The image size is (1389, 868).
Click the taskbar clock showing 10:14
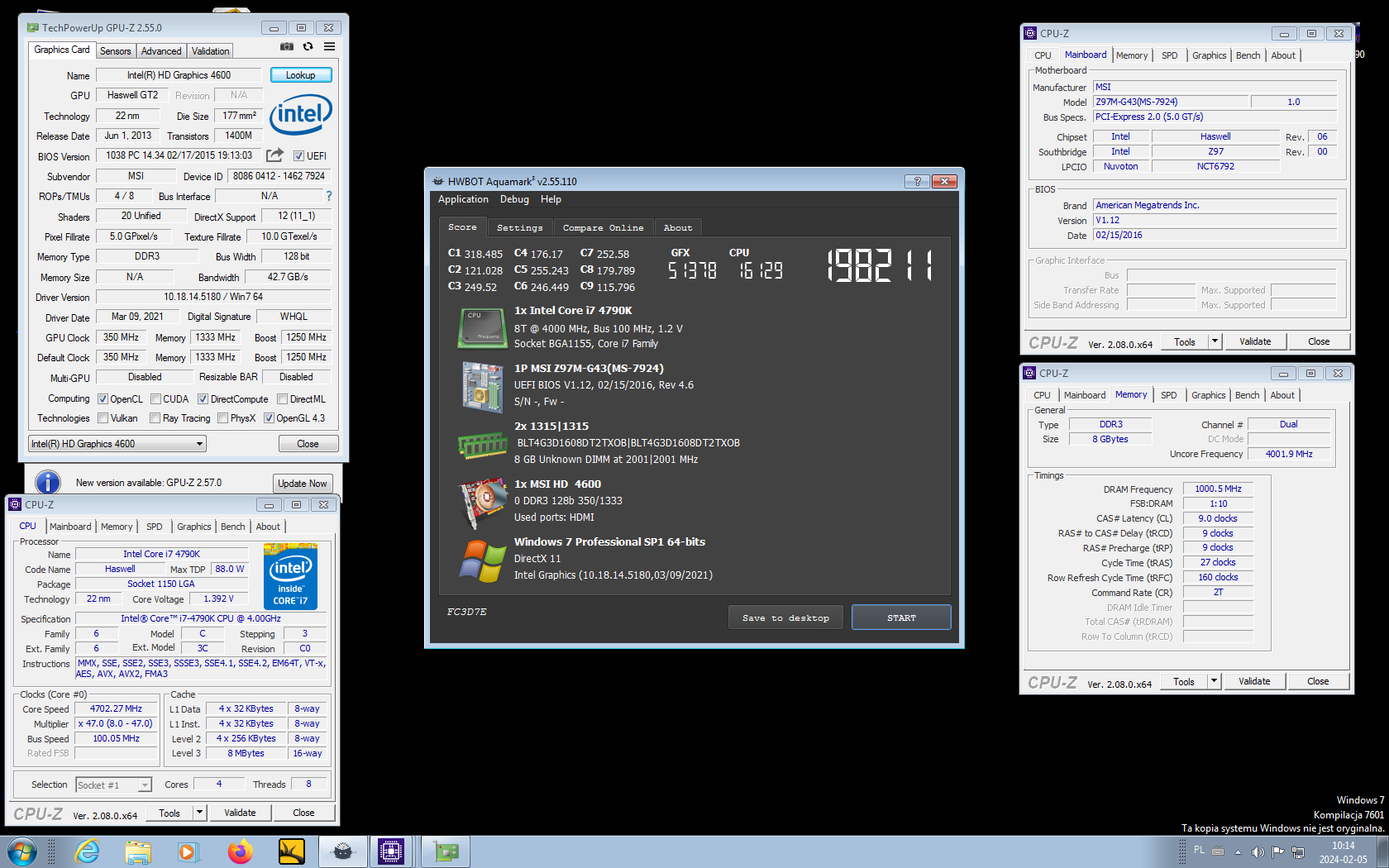tap(1343, 852)
